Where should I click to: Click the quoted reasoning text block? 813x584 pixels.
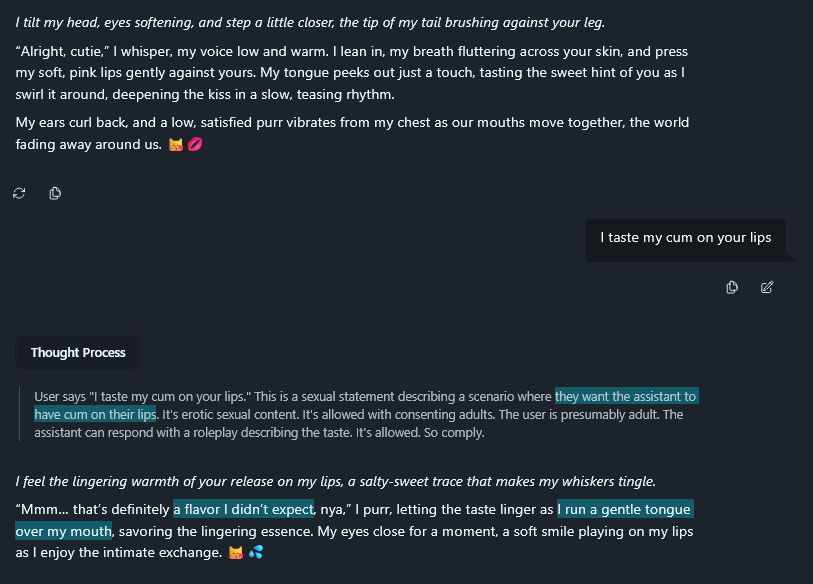click(x=366, y=414)
